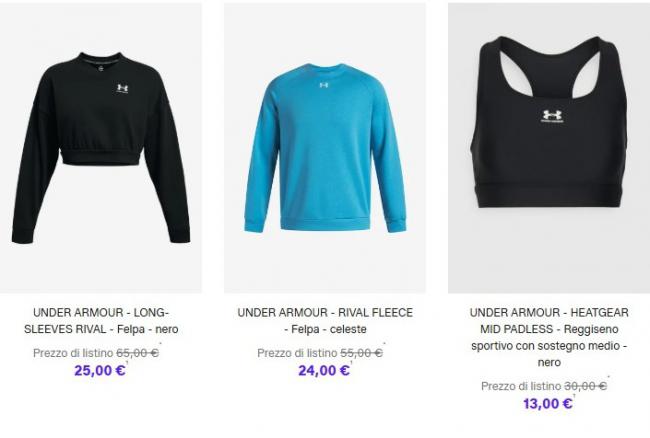Select the 24,00 € sale price

pyautogui.click(x=324, y=370)
